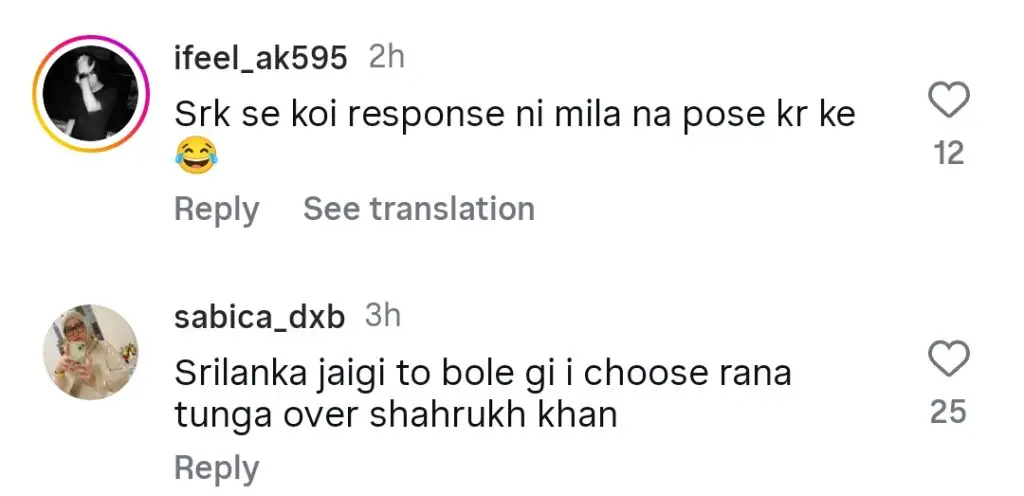Click the 3h timestamp
This screenshot has width=1024, height=496.
[x=383, y=317]
